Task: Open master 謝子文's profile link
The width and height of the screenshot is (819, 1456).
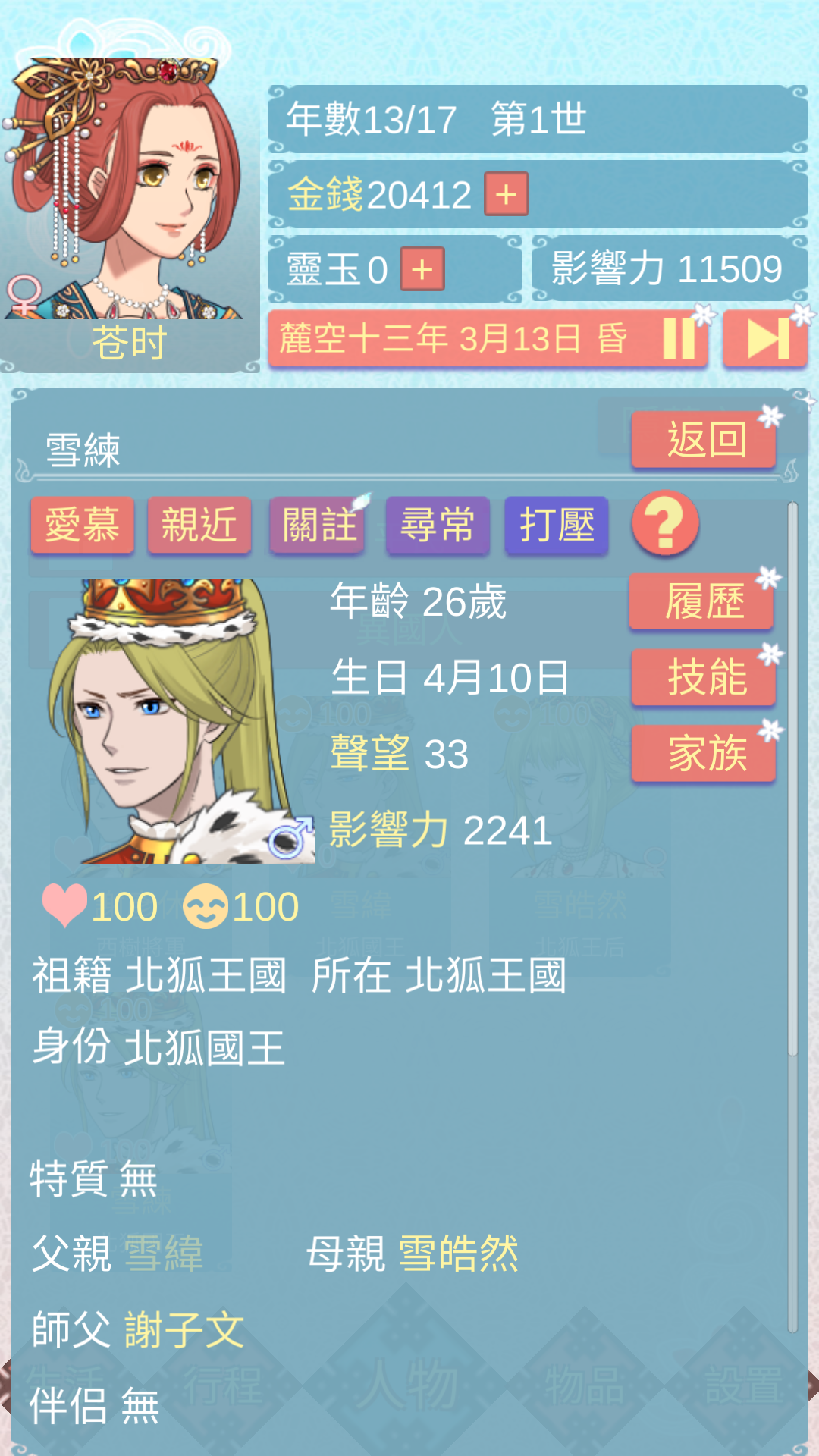Action: 184,1329
